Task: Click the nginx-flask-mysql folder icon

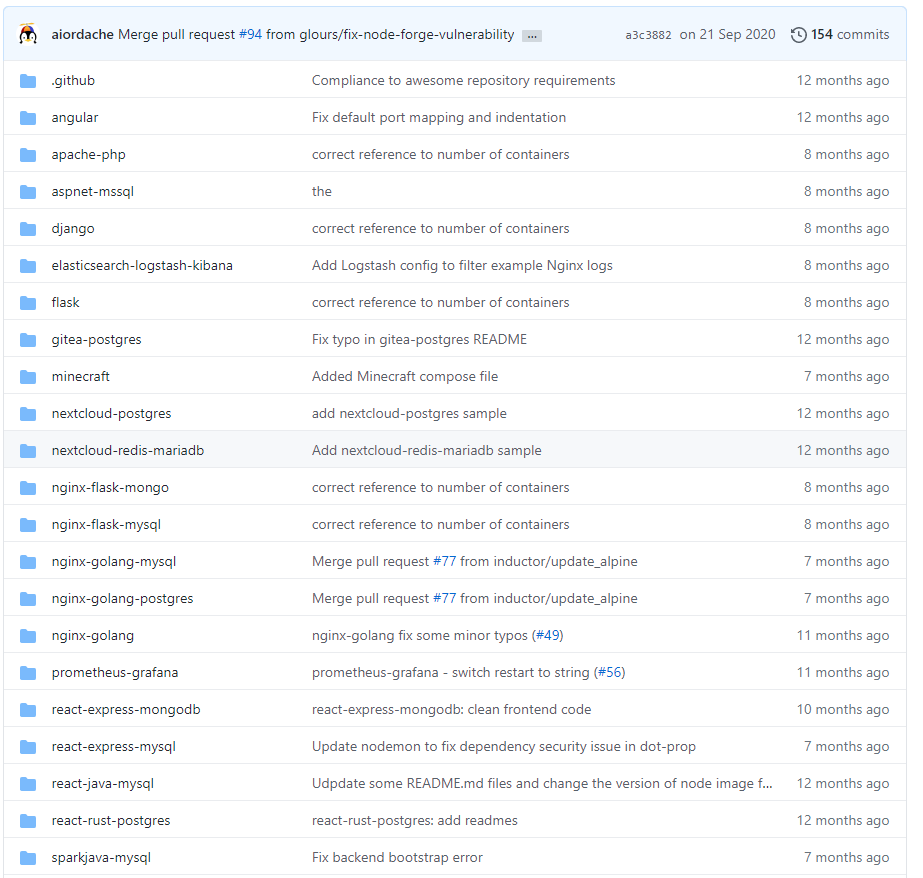Action: [28, 525]
